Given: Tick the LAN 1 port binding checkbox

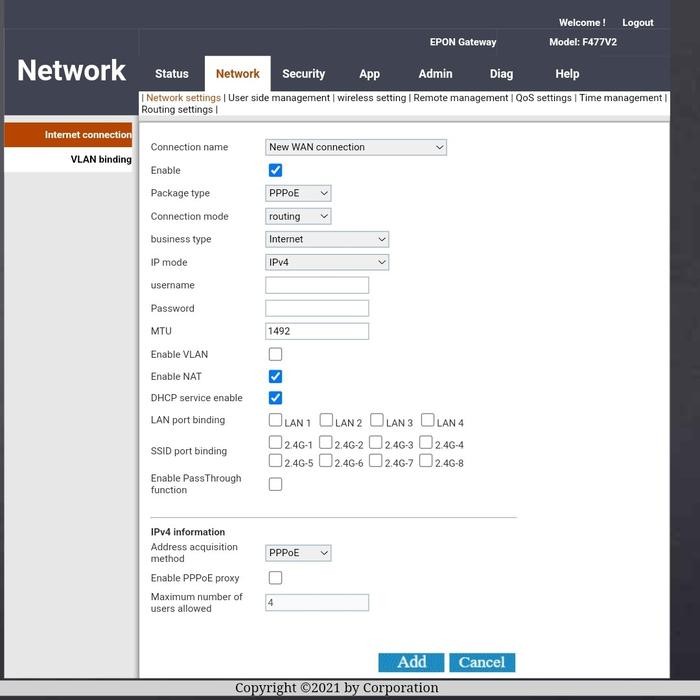Looking at the screenshot, I should pos(275,421).
